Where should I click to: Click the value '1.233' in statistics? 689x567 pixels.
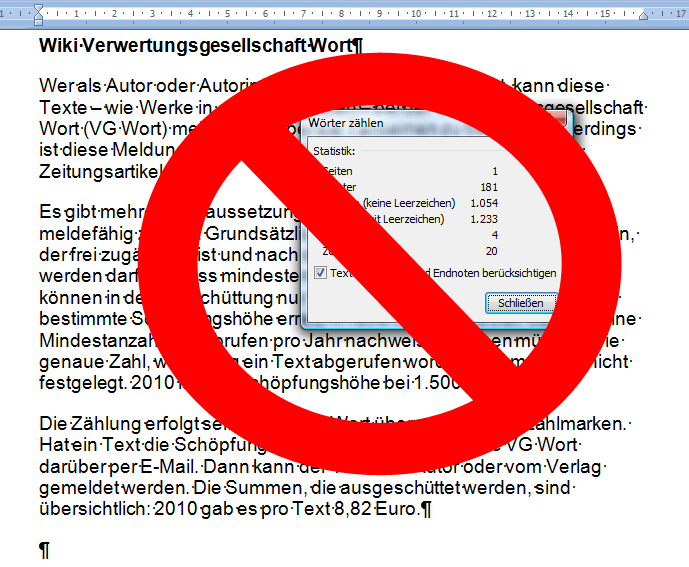click(484, 219)
